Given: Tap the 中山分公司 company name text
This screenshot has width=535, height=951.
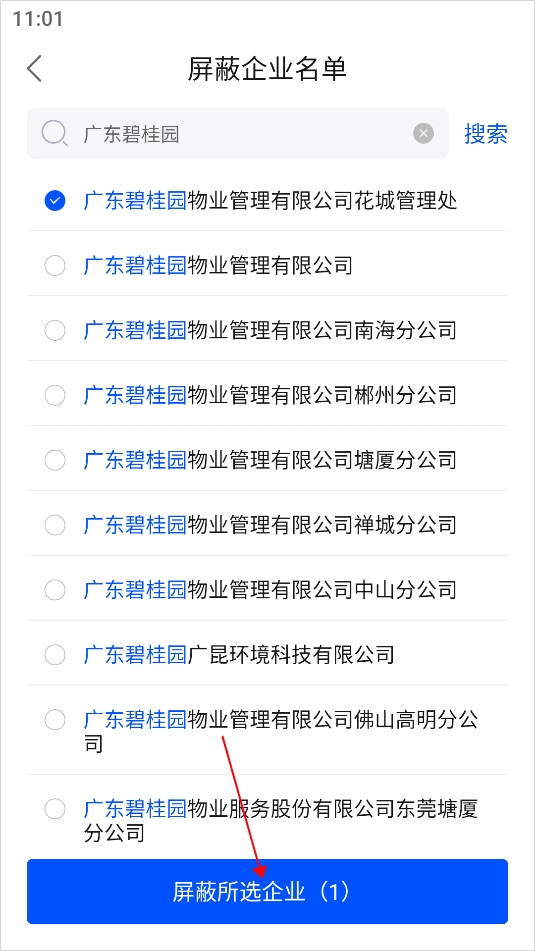Looking at the screenshot, I should pos(270,590).
